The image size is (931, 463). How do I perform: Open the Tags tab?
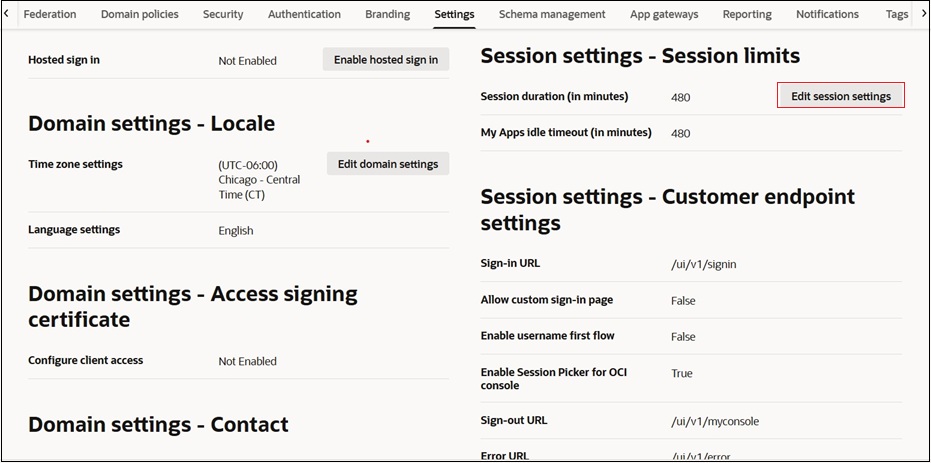click(x=896, y=14)
